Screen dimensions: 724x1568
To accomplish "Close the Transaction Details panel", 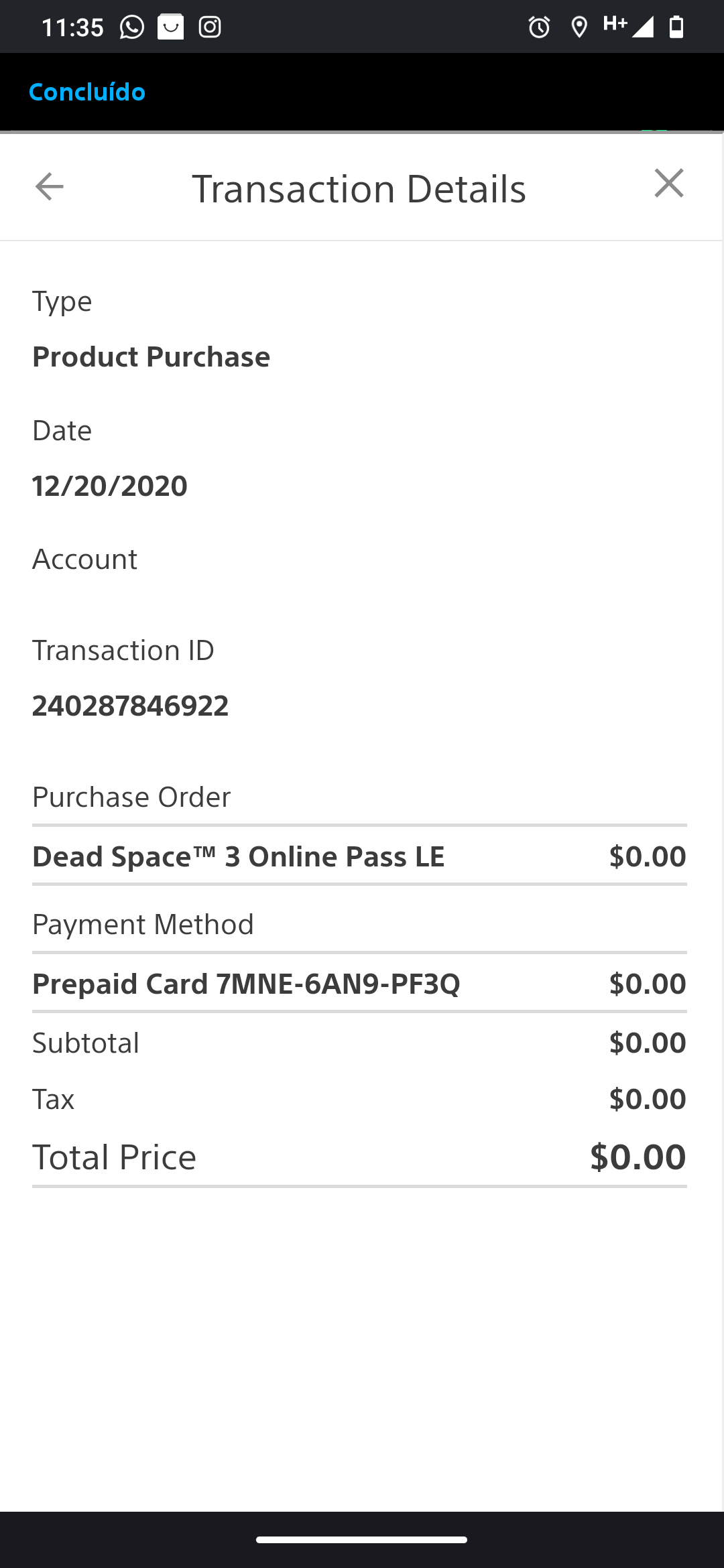I will click(669, 183).
